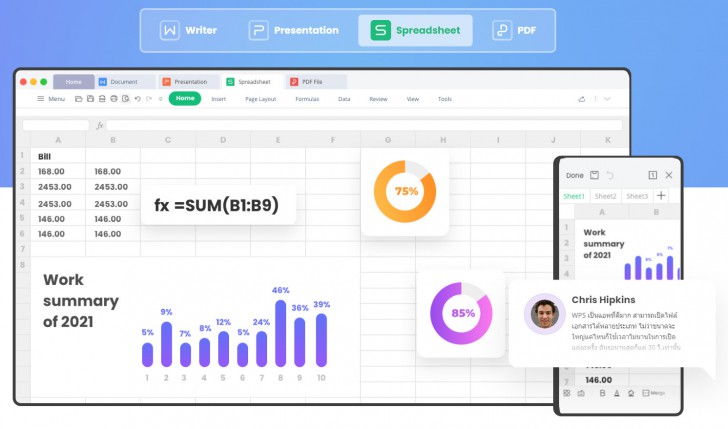Image resolution: width=728 pixels, height=429 pixels.
Task: Click cell B3 with value 2453.00
Action: (x=111, y=187)
